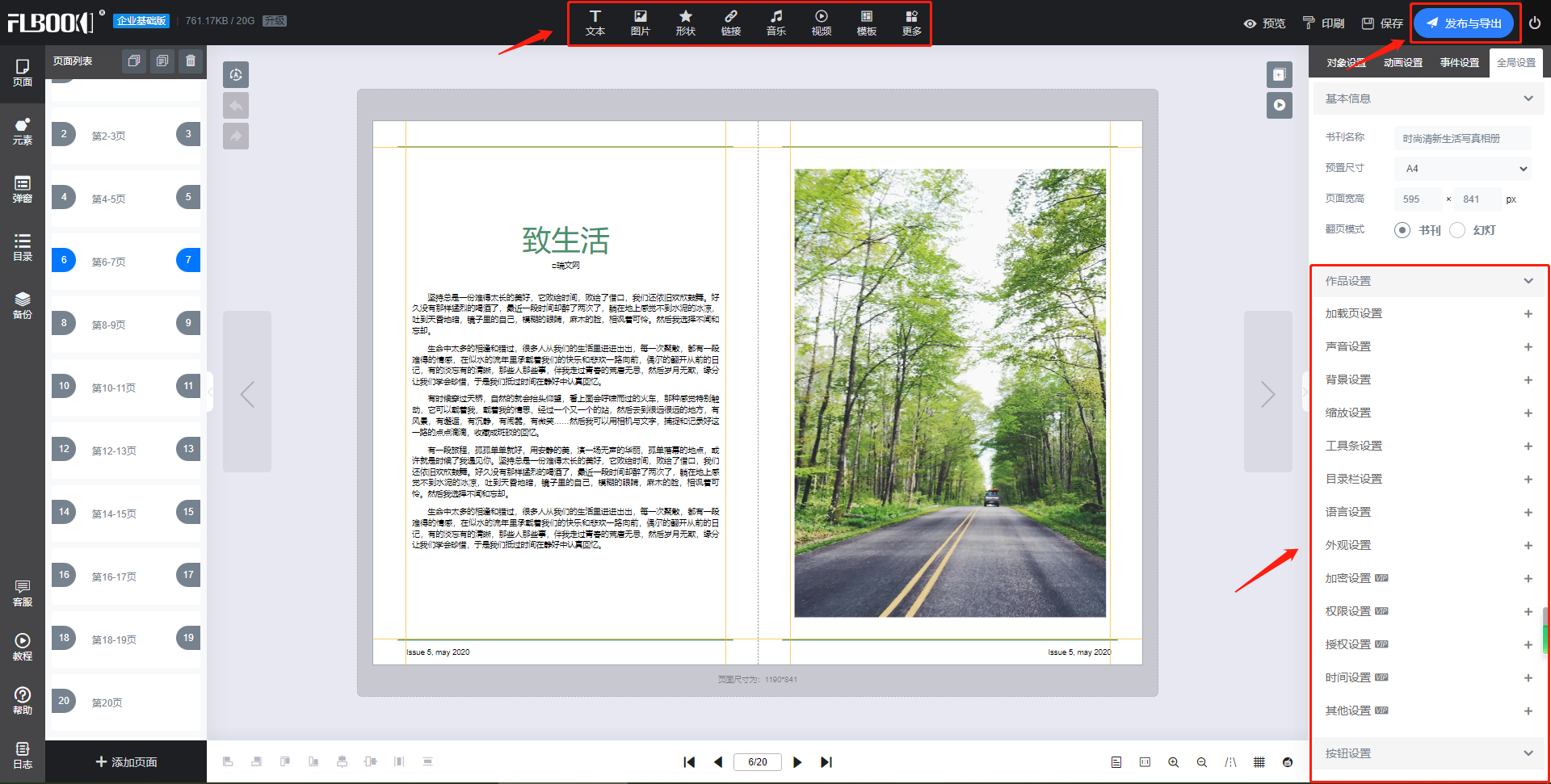
Task: Collapse the 作品设置 section
Action: pyautogui.click(x=1528, y=281)
